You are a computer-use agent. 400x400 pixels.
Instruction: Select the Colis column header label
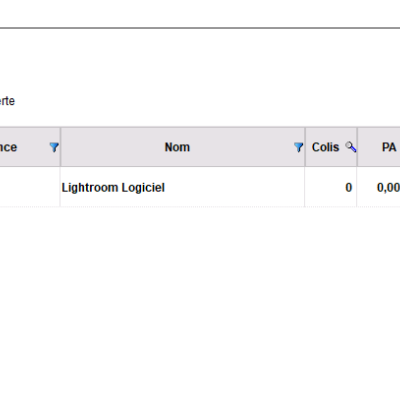pos(325,147)
